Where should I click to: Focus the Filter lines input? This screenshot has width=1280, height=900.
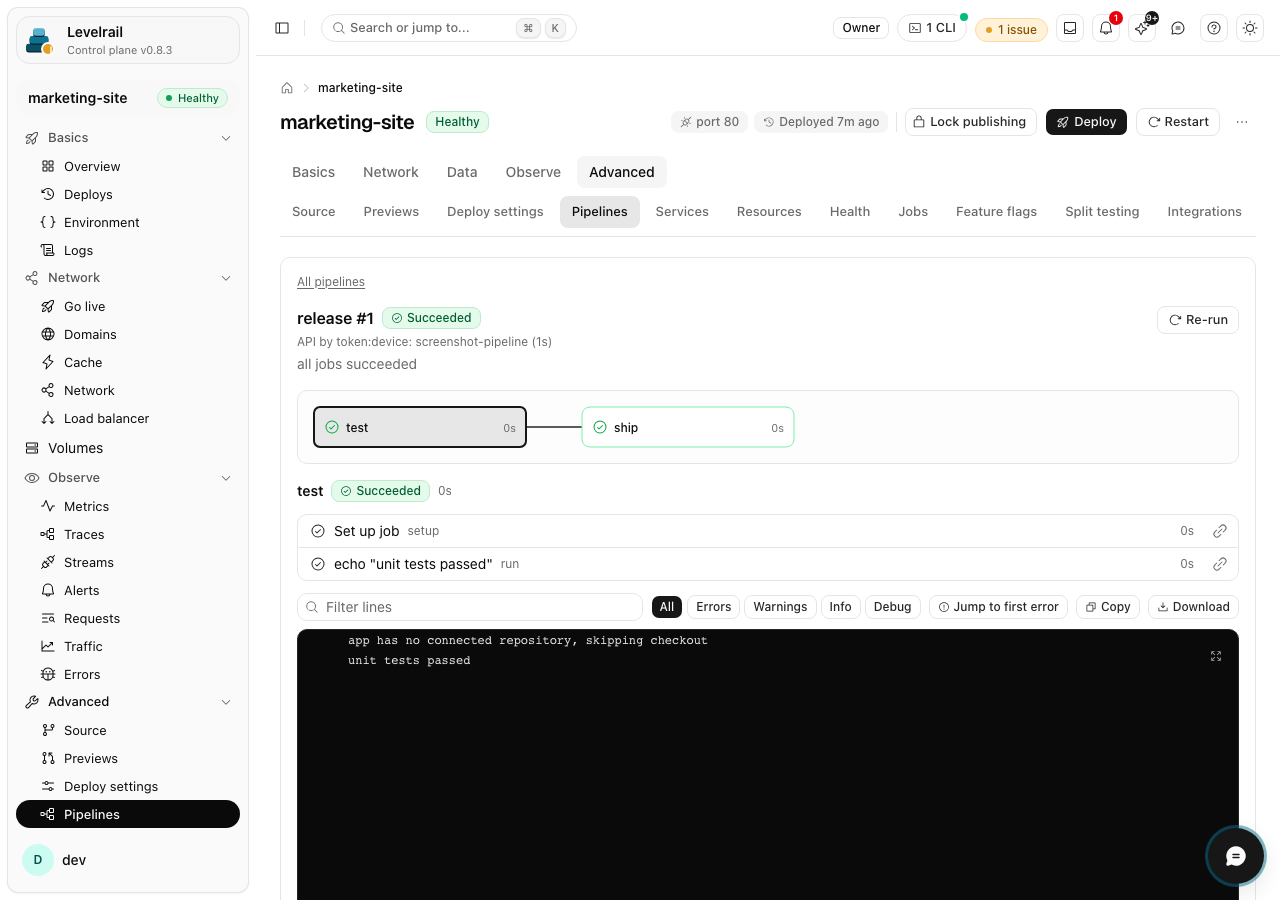[x=470, y=607]
